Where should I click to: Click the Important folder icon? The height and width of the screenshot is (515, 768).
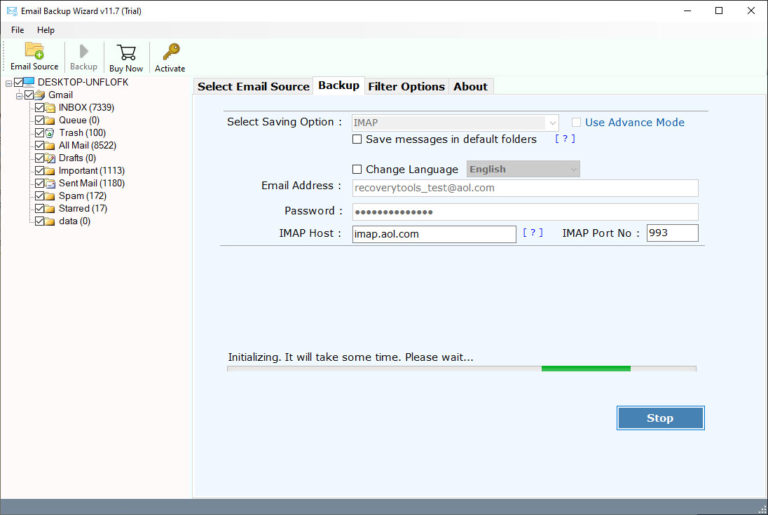50,171
